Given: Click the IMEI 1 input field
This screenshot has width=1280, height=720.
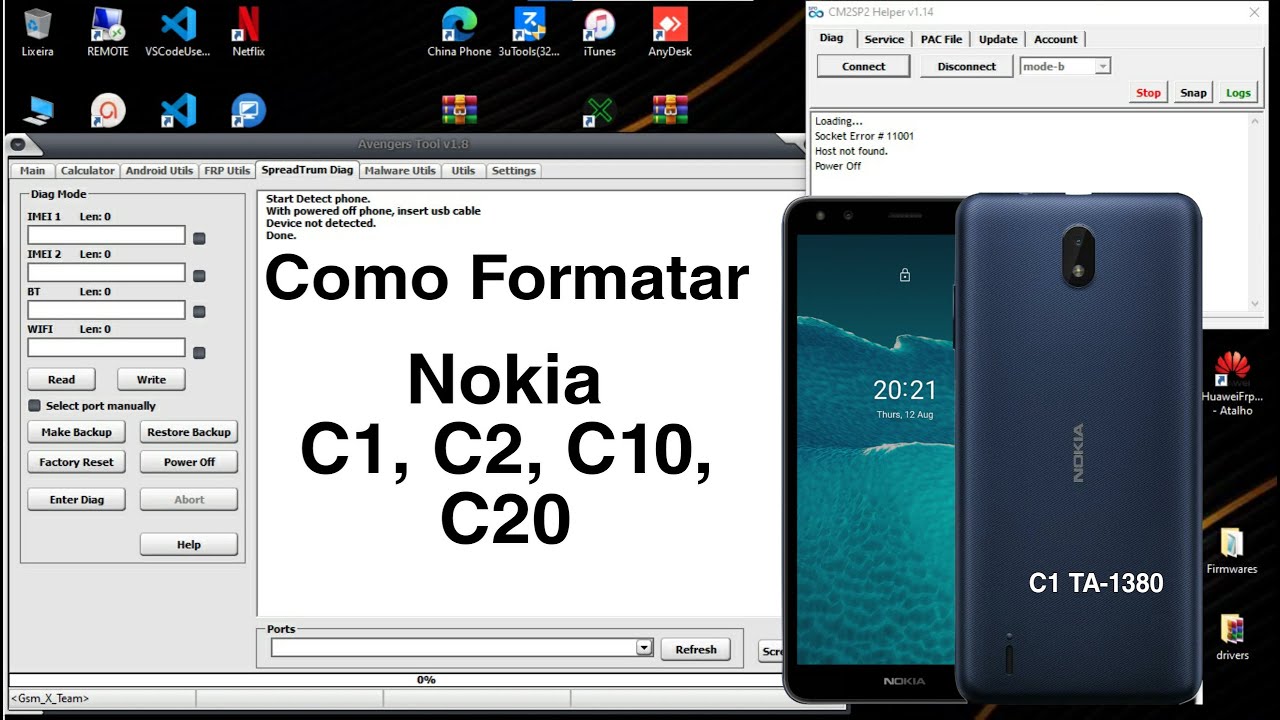Looking at the screenshot, I should [x=106, y=235].
